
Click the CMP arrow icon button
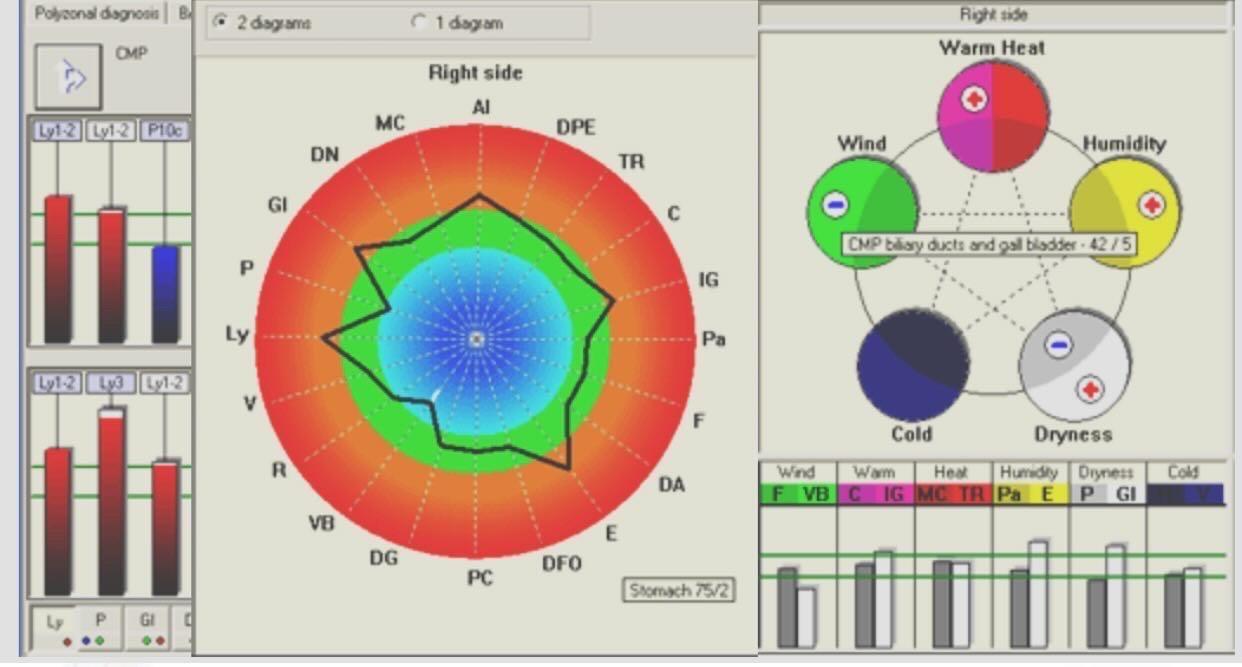tap(68, 77)
